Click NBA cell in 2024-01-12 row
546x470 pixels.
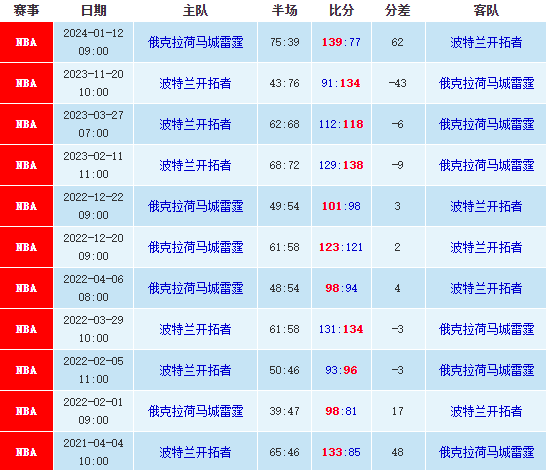(x=26, y=42)
